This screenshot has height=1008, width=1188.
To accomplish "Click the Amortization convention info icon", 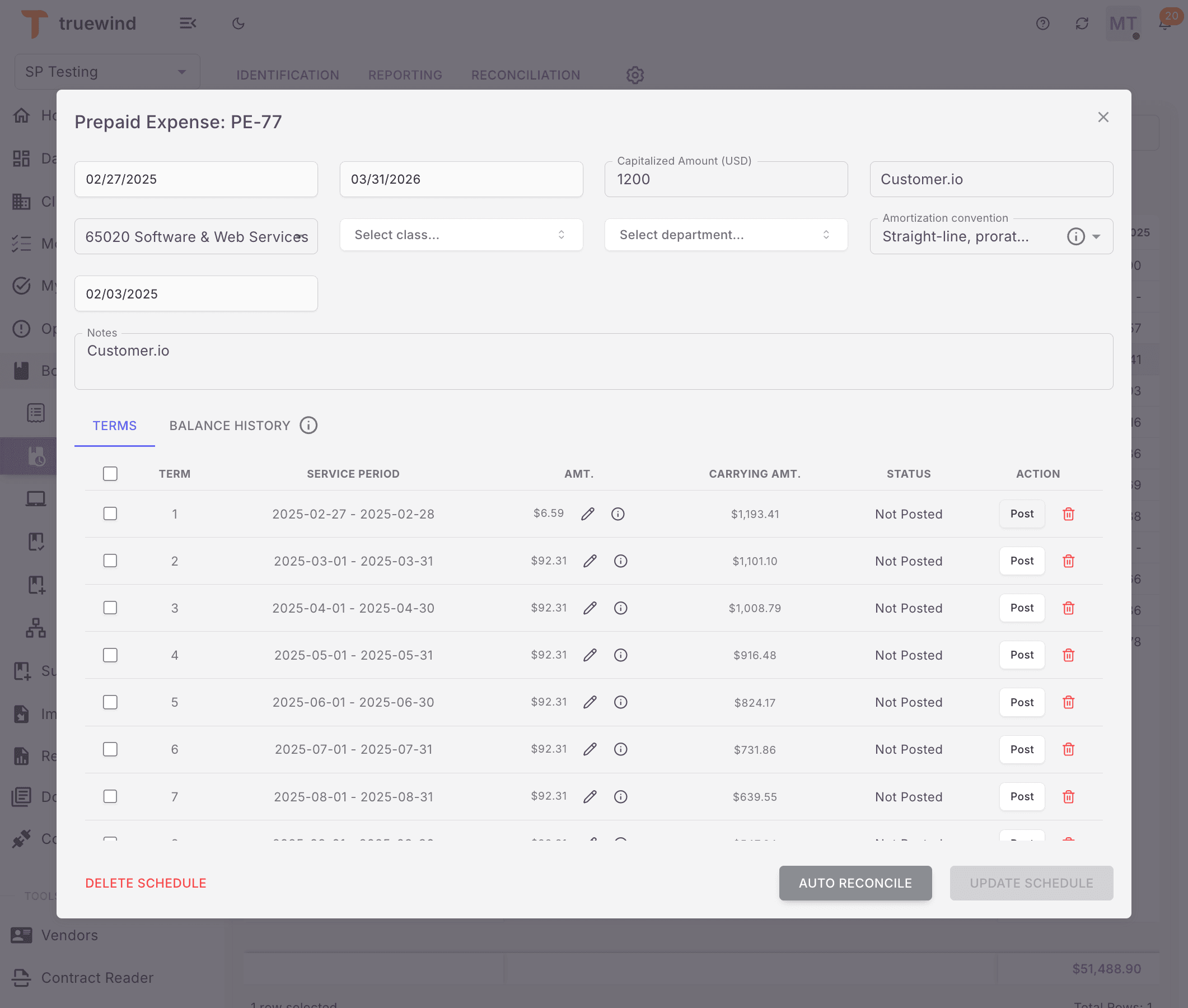I will click(1075, 236).
